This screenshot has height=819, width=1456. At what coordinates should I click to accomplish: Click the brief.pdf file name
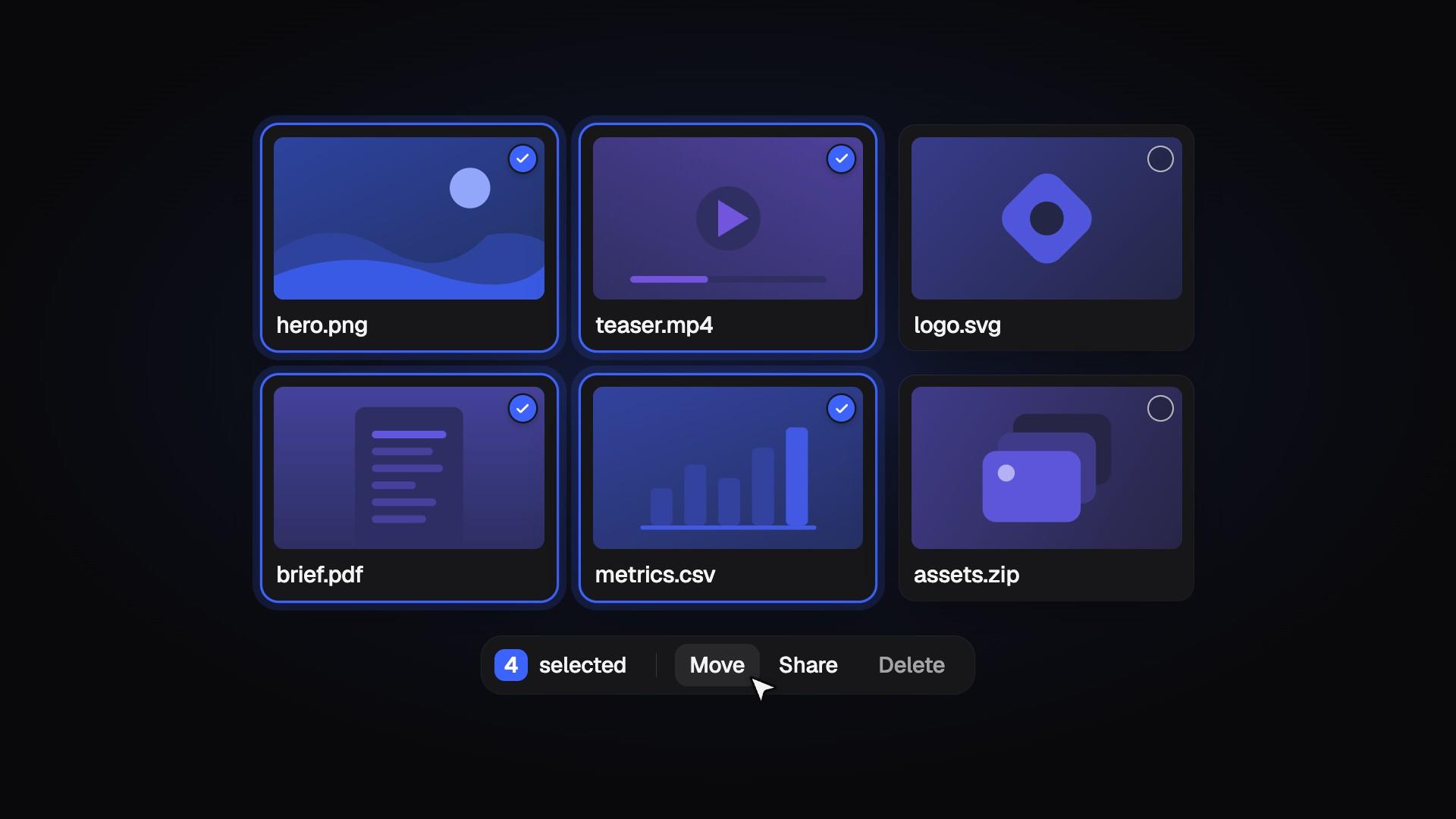(319, 575)
